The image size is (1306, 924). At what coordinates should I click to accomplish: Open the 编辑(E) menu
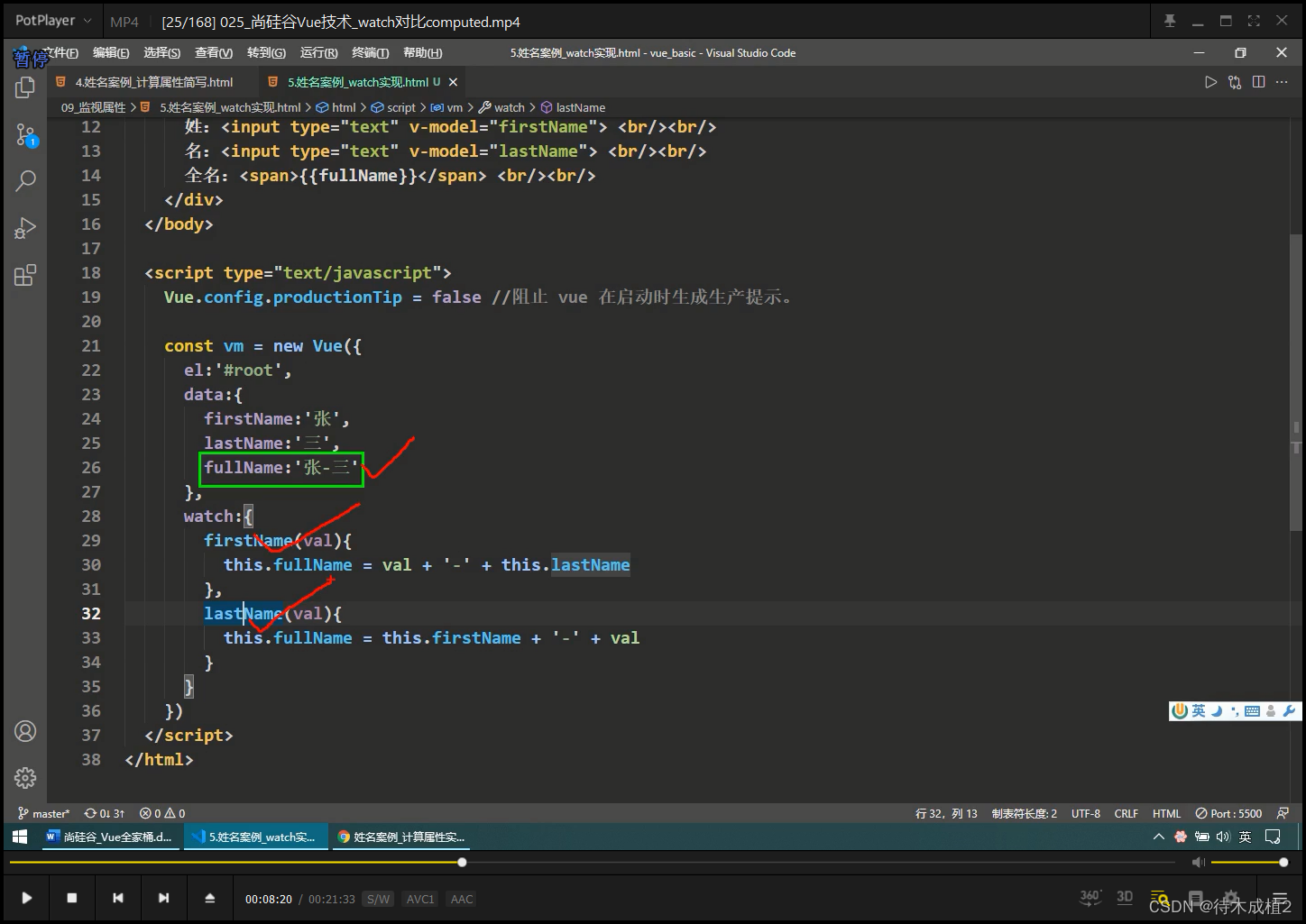point(111,53)
